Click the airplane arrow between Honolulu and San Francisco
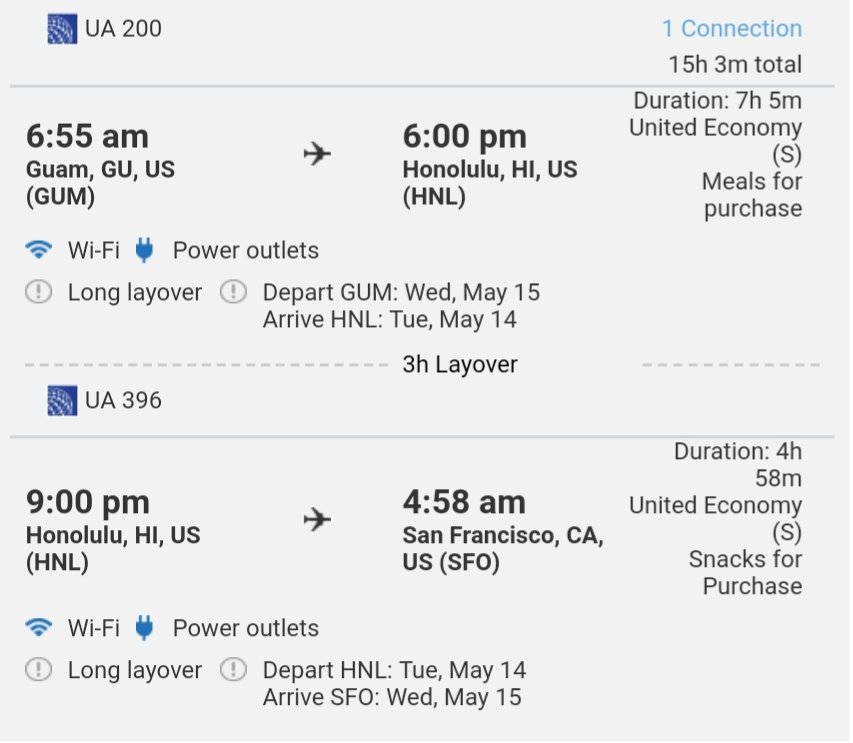This screenshot has height=743, width=853. point(317,519)
